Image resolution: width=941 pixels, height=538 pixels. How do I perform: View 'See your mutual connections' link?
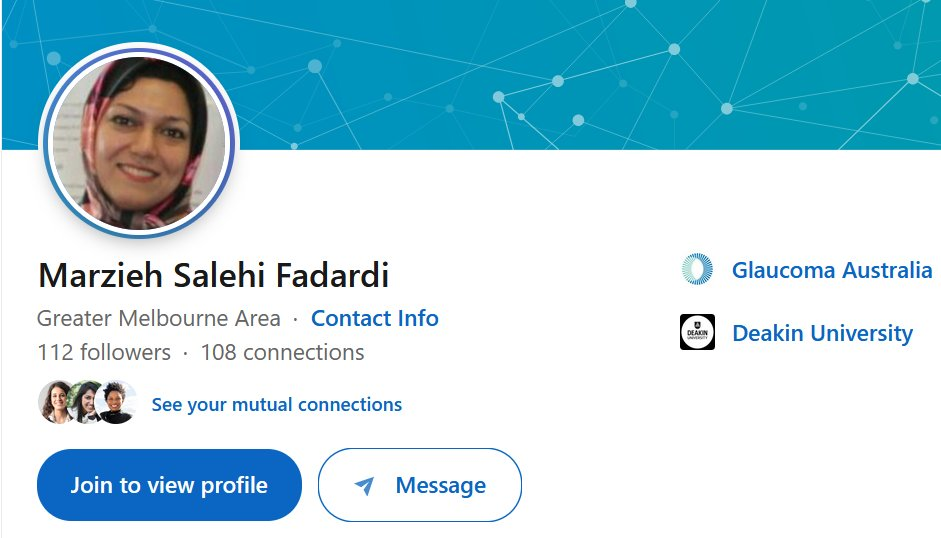tap(277, 405)
